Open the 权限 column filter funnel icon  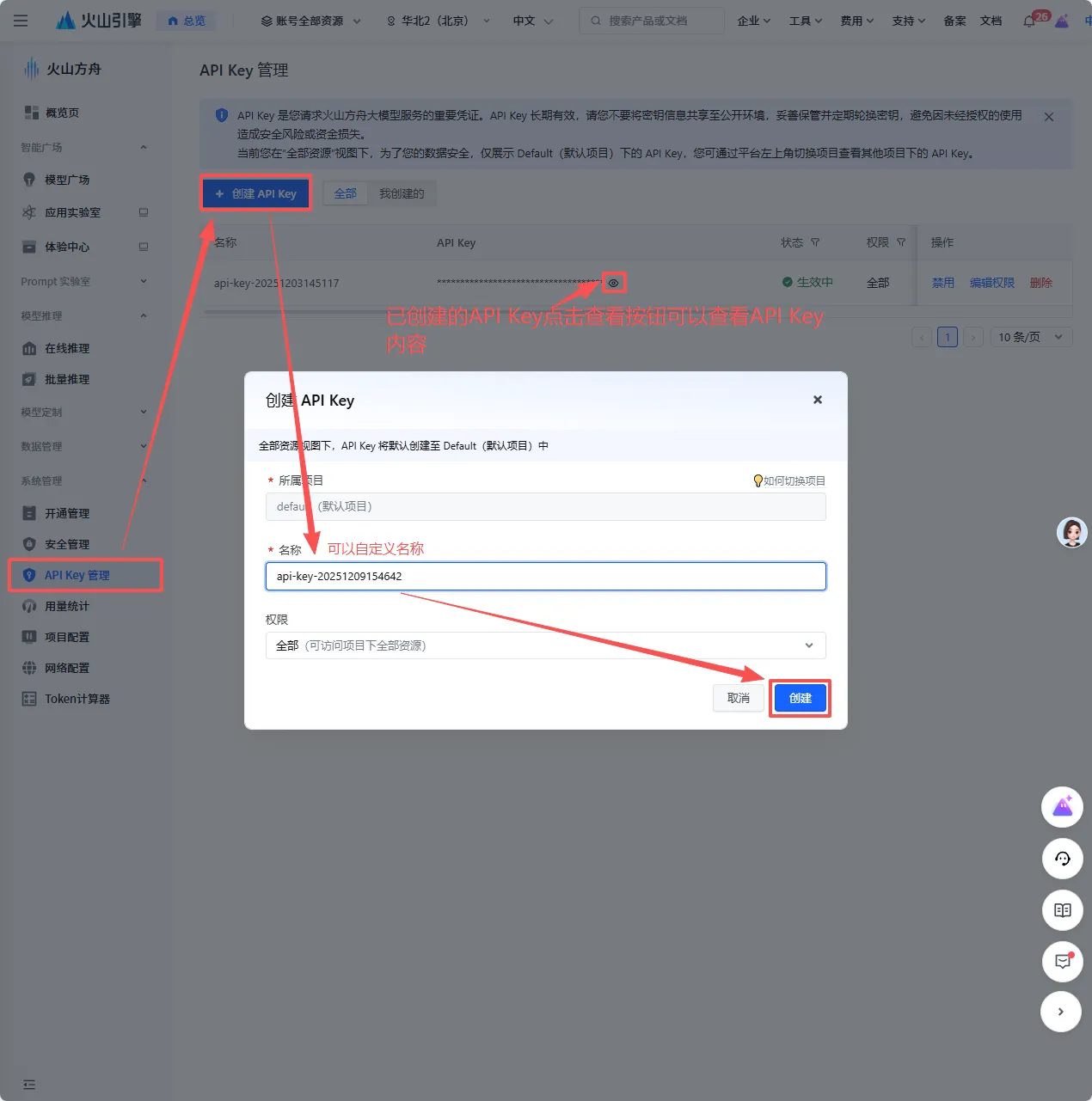point(901,242)
